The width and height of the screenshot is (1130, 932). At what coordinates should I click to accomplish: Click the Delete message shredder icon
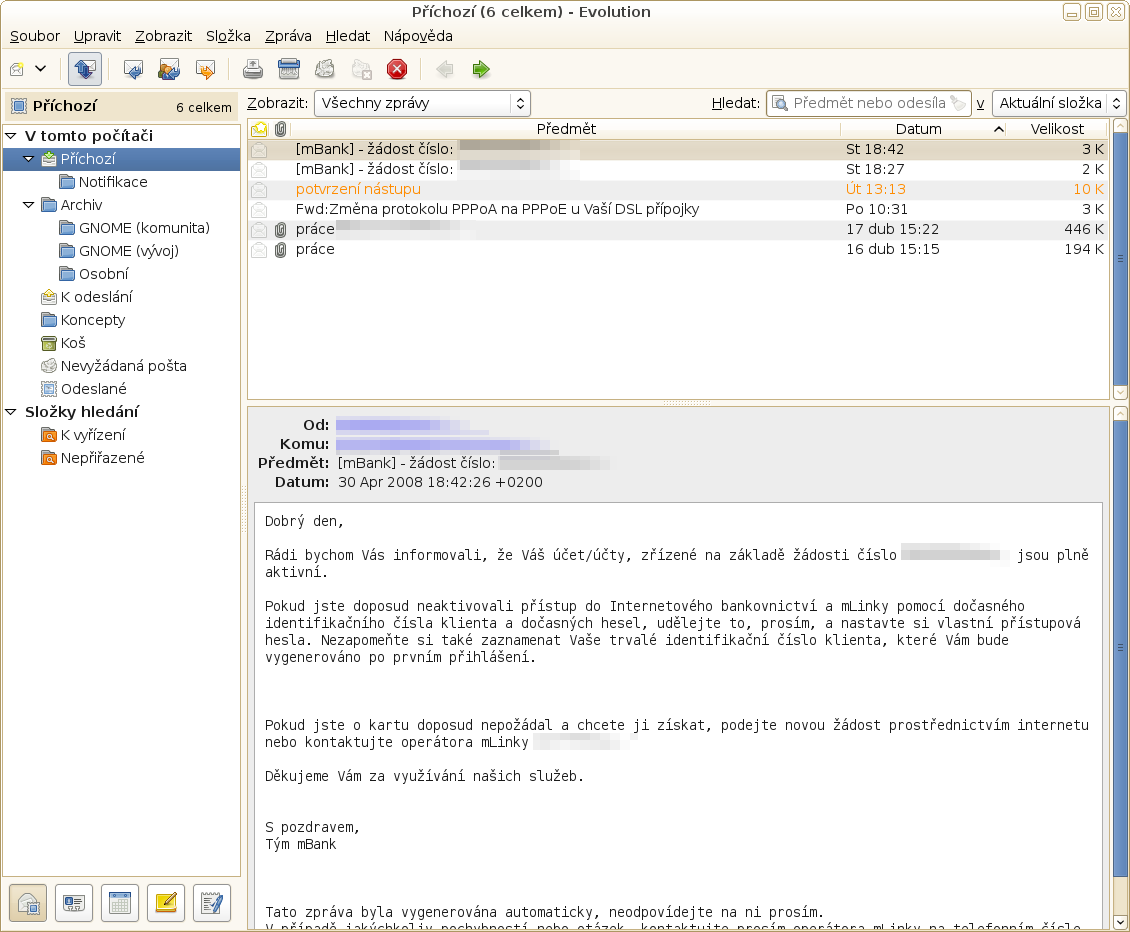289,69
